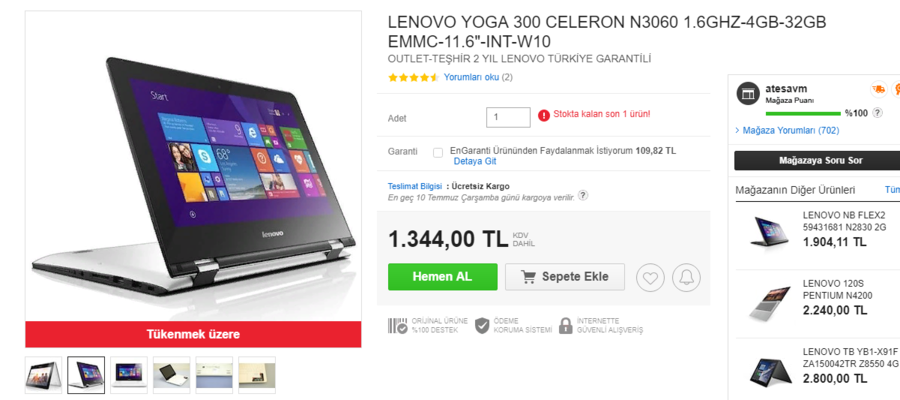Click the price alert bell icon
Image resolution: width=900 pixels, height=400 pixels.
coord(686,277)
